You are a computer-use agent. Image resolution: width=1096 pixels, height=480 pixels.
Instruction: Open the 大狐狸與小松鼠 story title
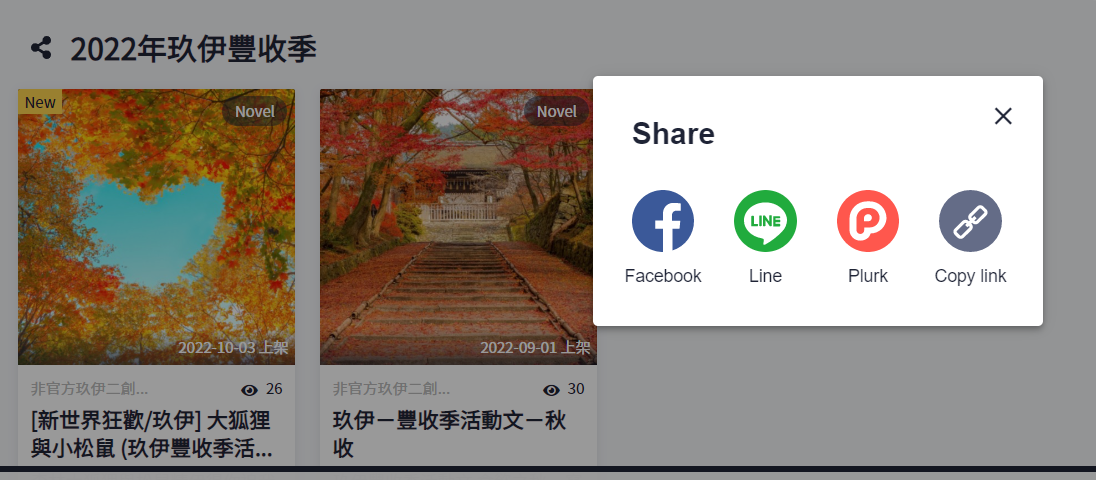pyautogui.click(x=152, y=434)
